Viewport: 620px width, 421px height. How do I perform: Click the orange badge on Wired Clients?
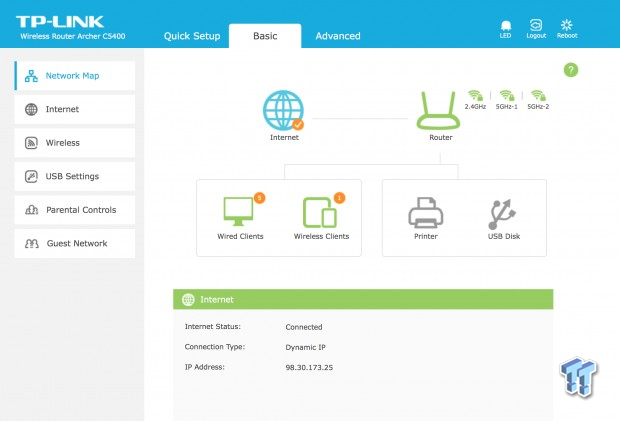click(259, 198)
